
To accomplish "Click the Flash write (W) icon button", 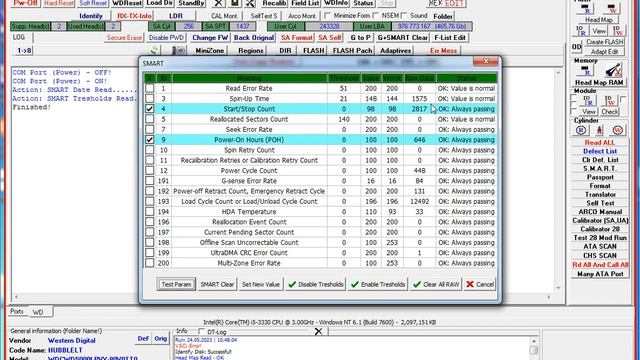I will (611, 8).
